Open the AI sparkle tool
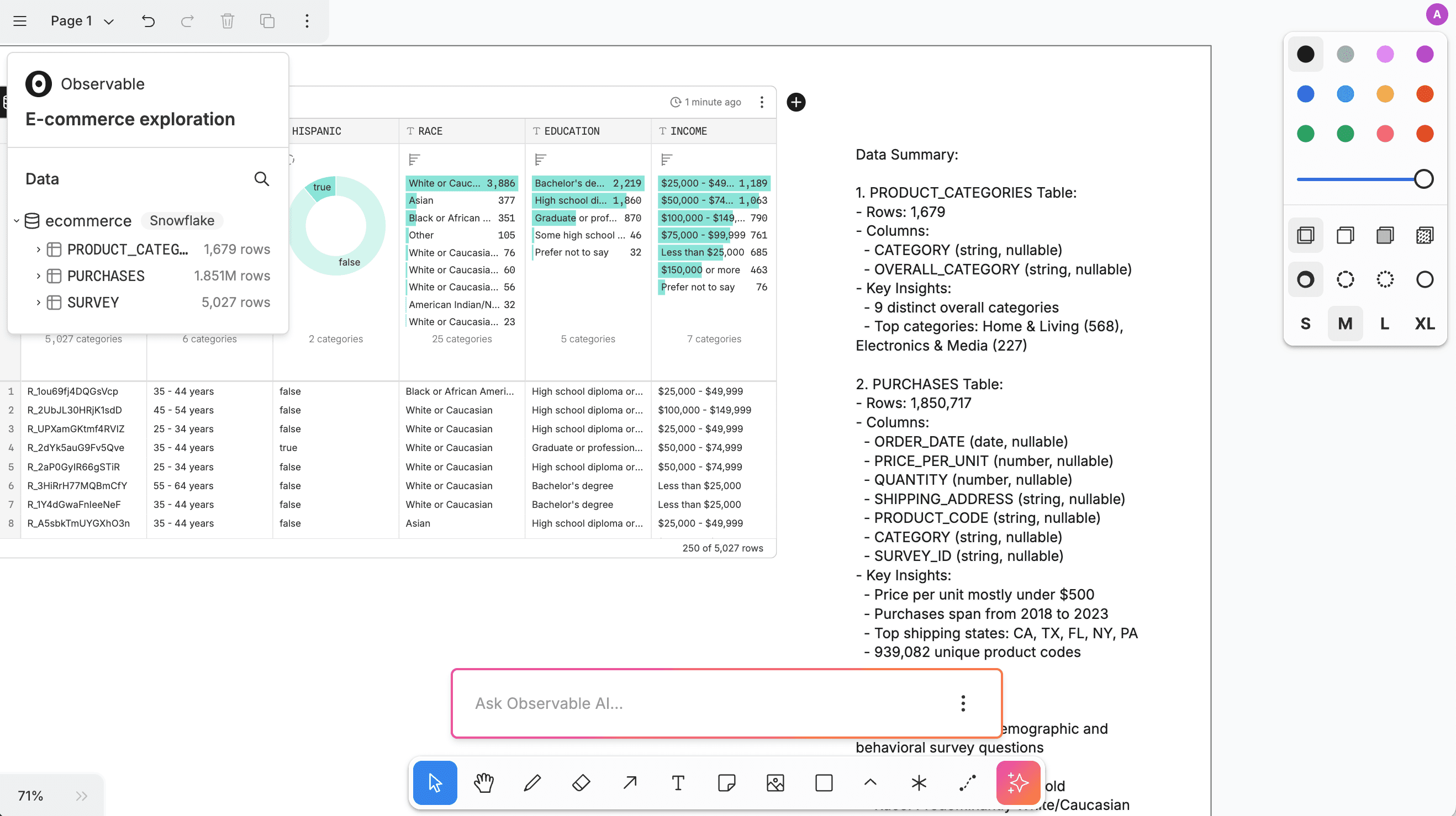The height and width of the screenshot is (816, 1456). point(1017,783)
